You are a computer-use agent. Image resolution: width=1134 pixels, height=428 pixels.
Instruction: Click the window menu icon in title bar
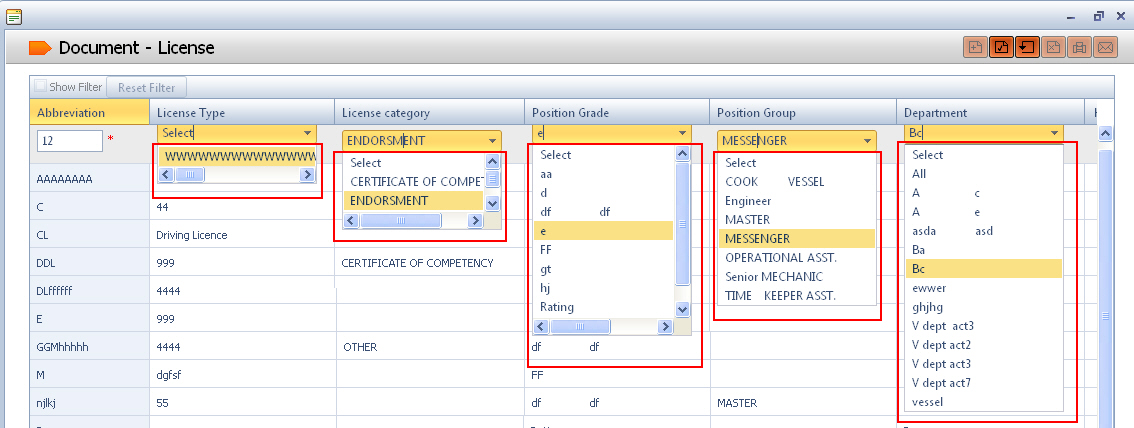(x=12, y=16)
